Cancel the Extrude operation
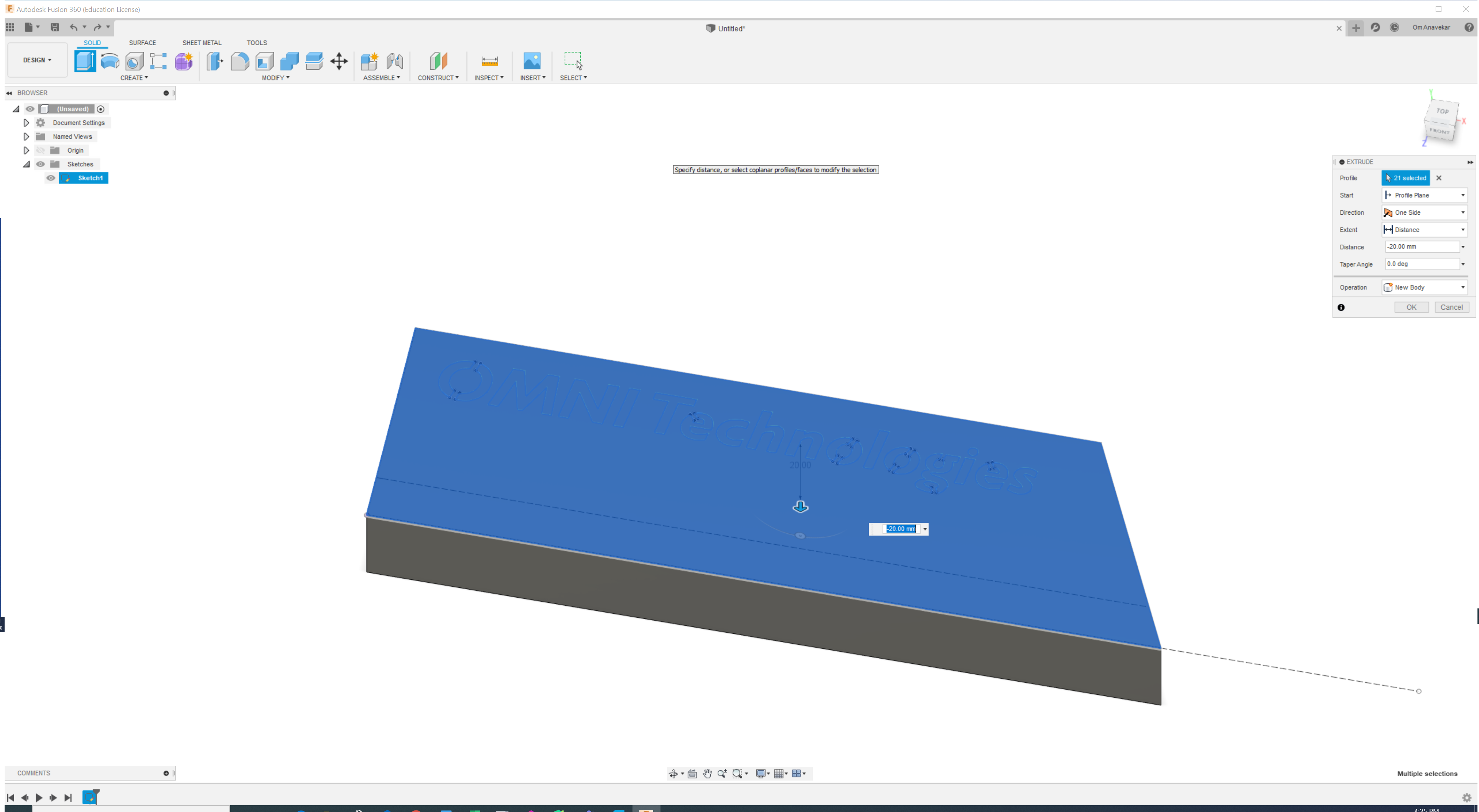 [1451, 307]
